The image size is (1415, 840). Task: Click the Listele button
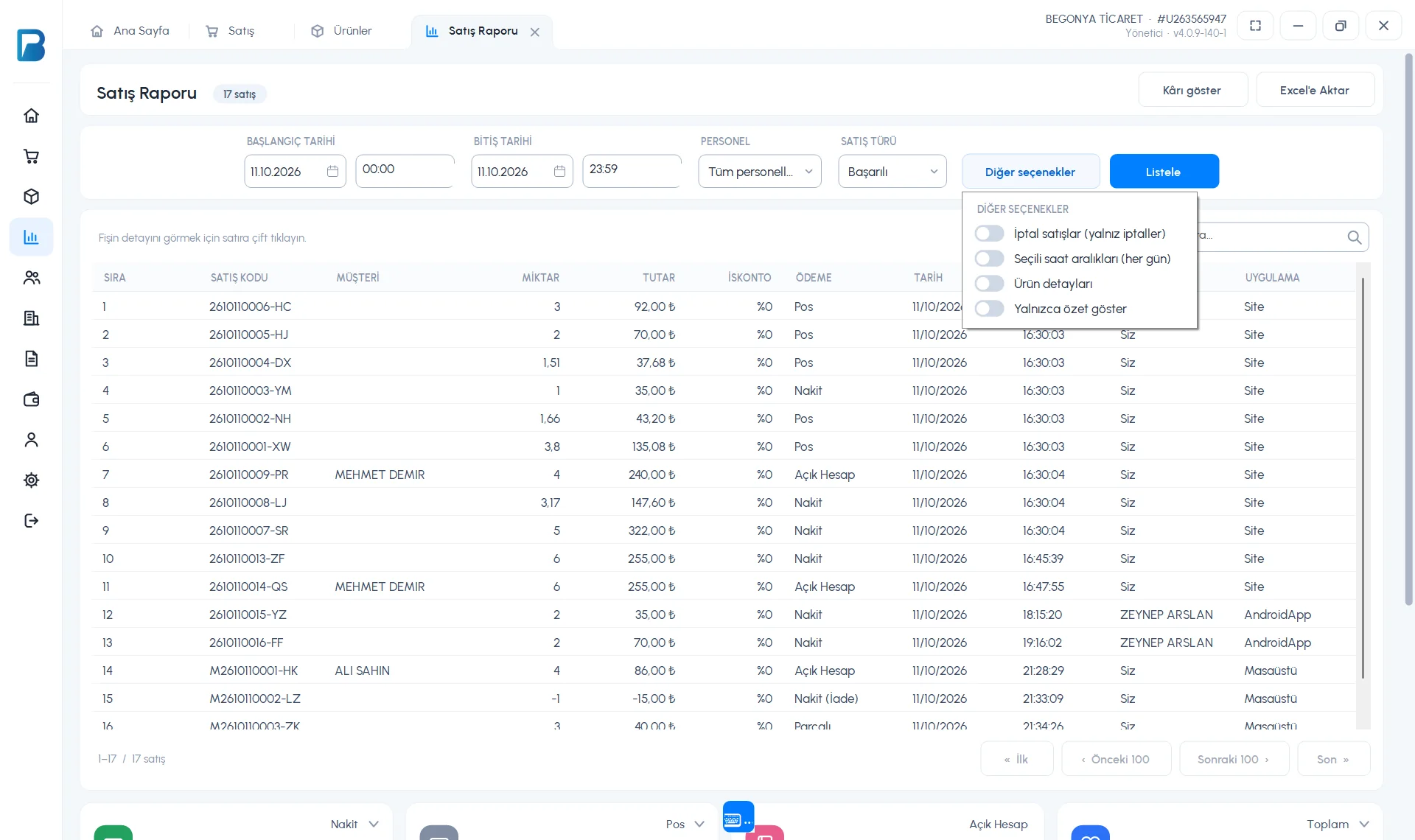pos(1164,172)
